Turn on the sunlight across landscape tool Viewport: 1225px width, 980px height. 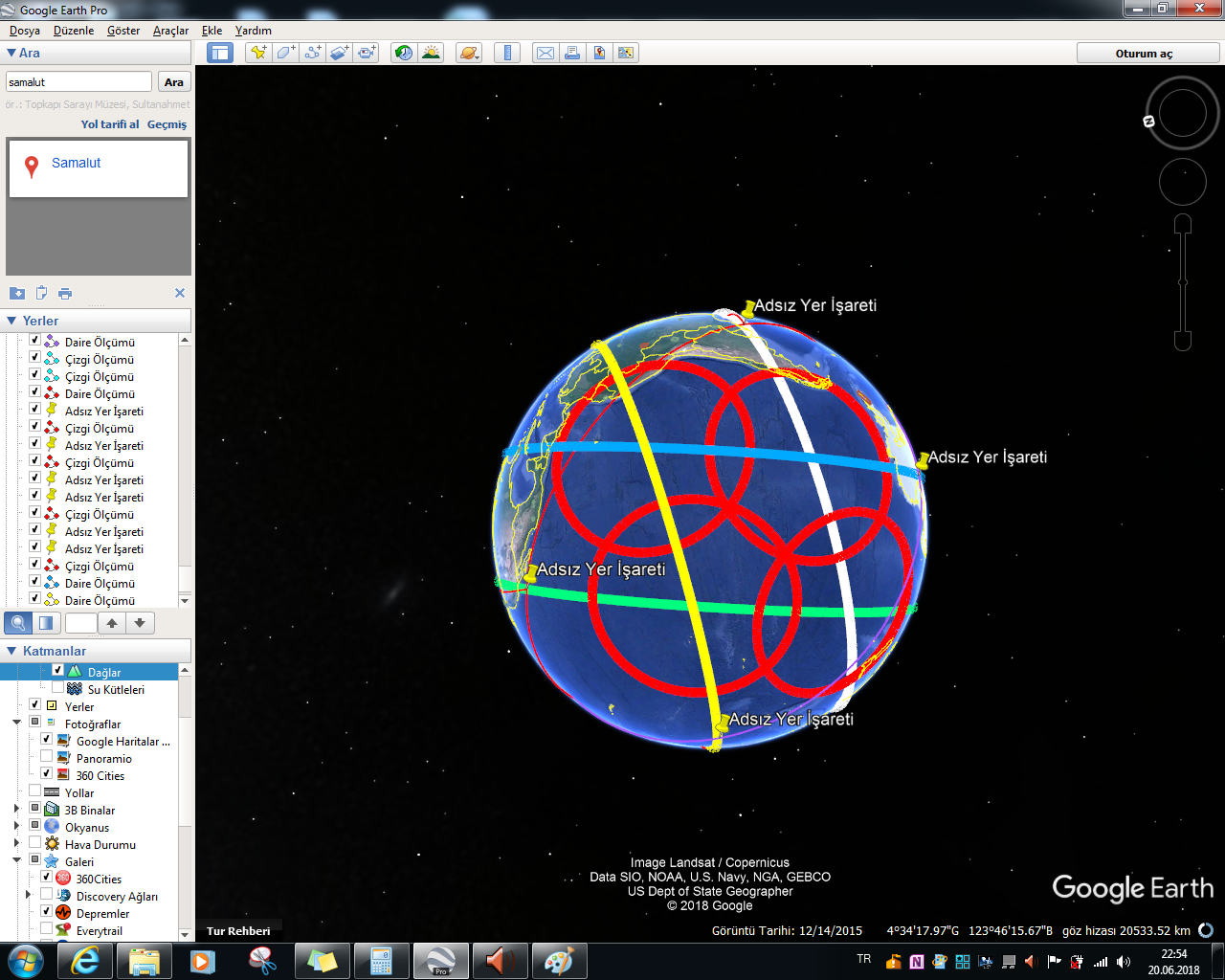(431, 53)
